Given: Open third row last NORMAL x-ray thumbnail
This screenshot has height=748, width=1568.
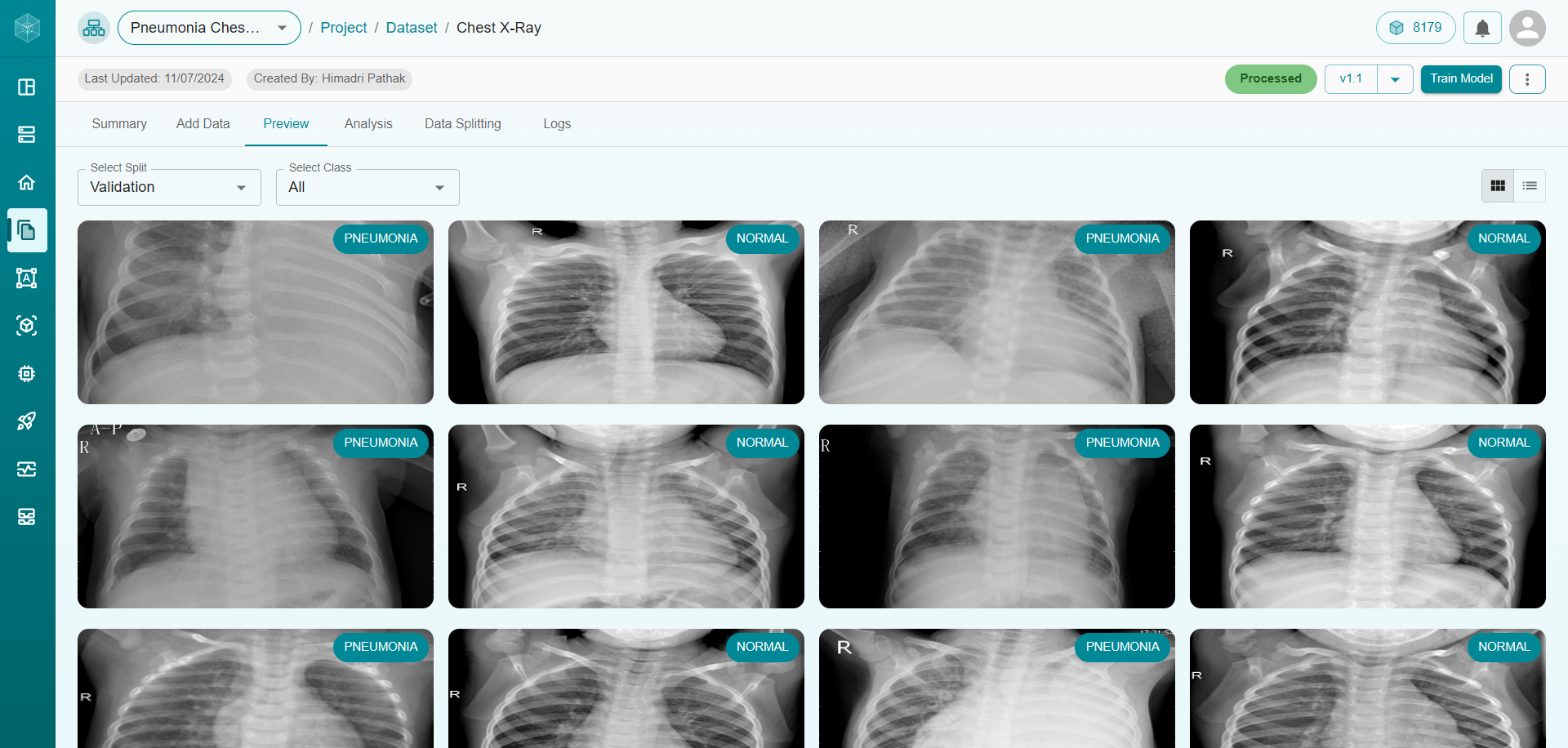Looking at the screenshot, I should [1368, 688].
